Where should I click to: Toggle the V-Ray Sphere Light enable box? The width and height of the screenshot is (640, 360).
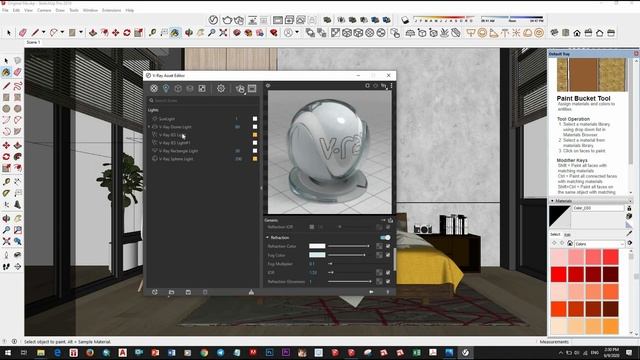tap(255, 159)
